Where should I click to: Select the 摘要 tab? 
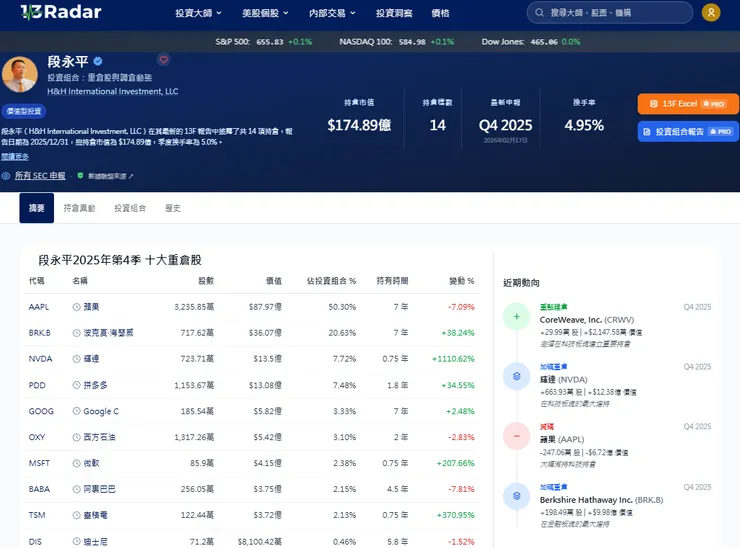[36, 208]
